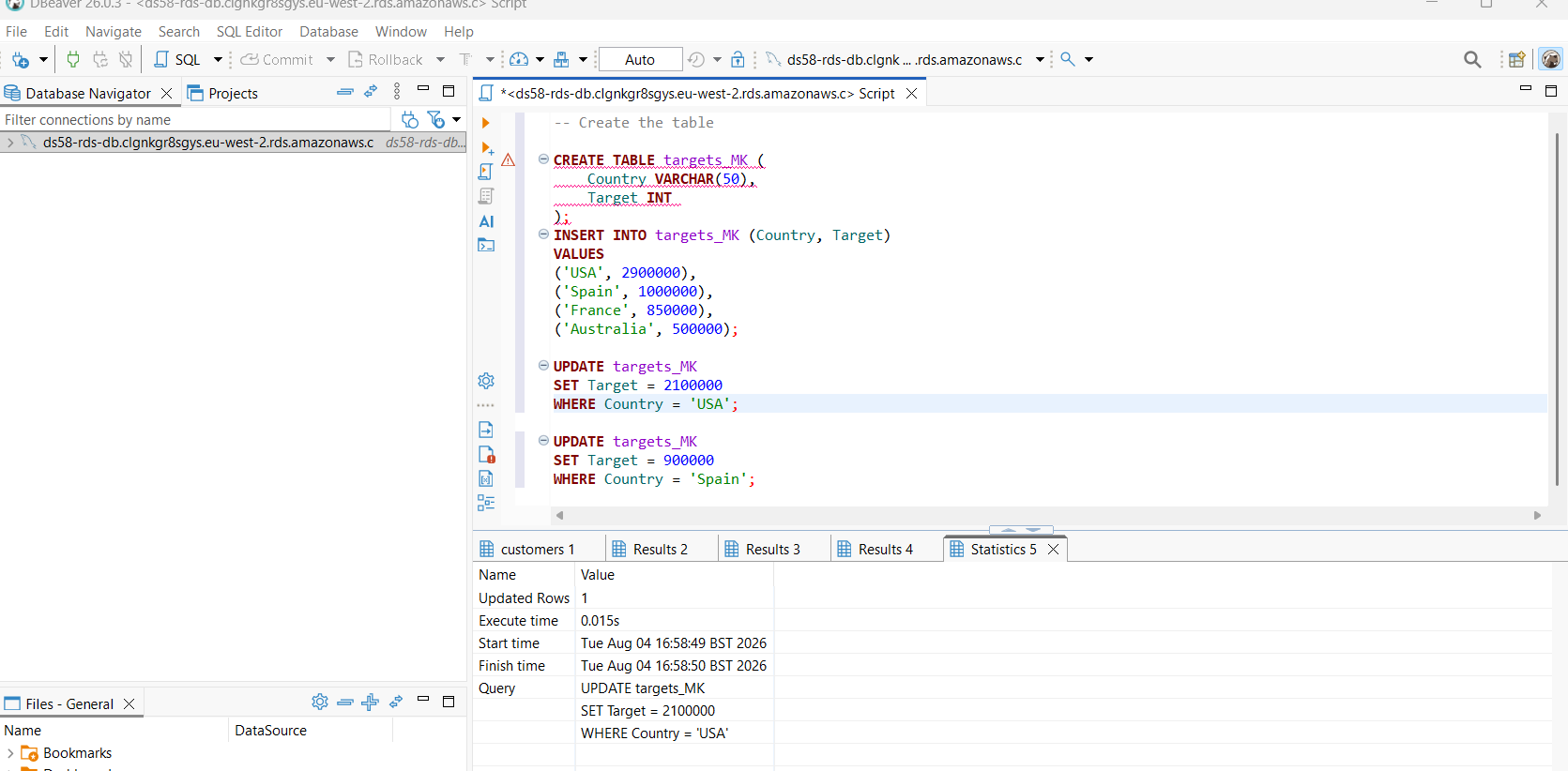
Task: Open the perspective switcher icon
Action: [x=1516, y=59]
